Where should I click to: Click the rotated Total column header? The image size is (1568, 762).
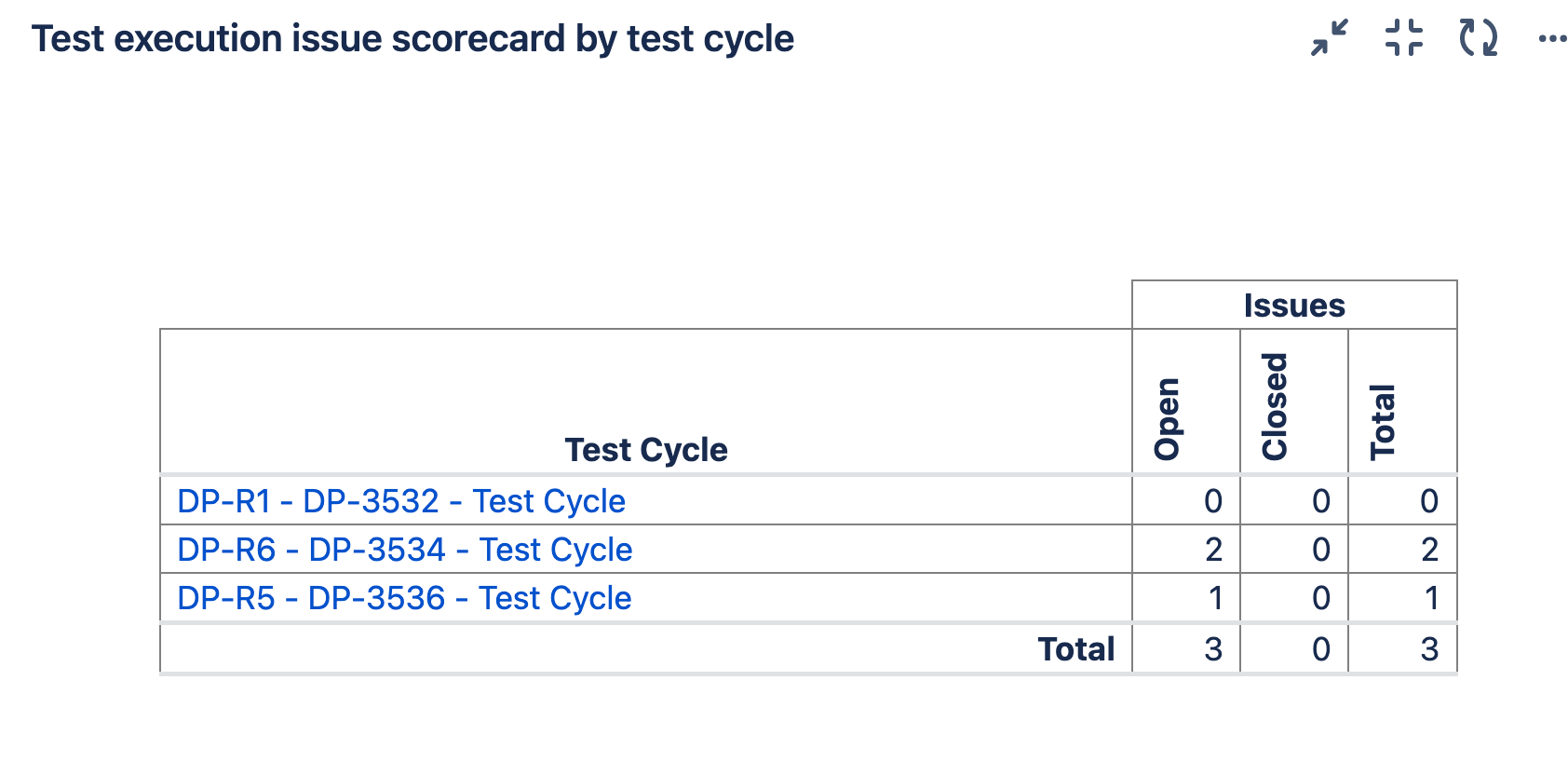point(1383,421)
